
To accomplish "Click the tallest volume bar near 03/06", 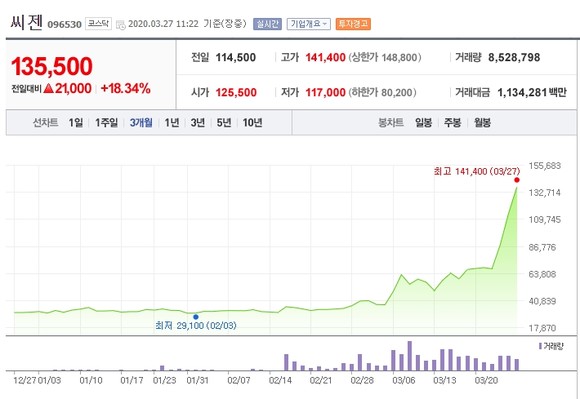I will (x=409, y=356).
